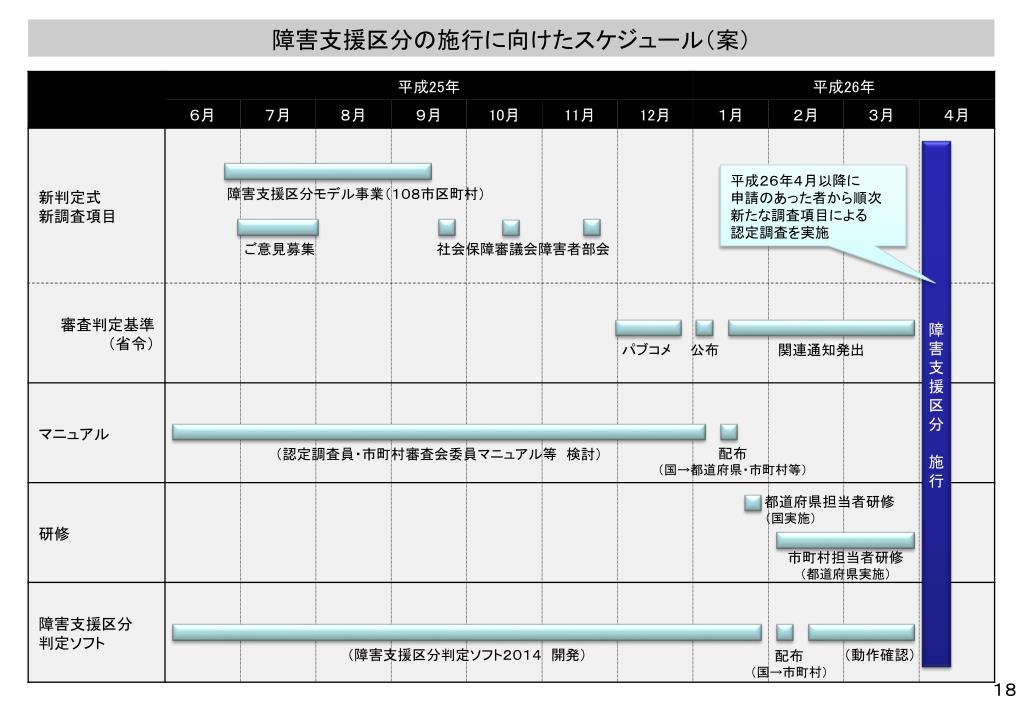Image resolution: width=1023 pixels, height=708 pixels.
Task: Click the 市町村担当者研修 caption
Action: click(x=846, y=557)
